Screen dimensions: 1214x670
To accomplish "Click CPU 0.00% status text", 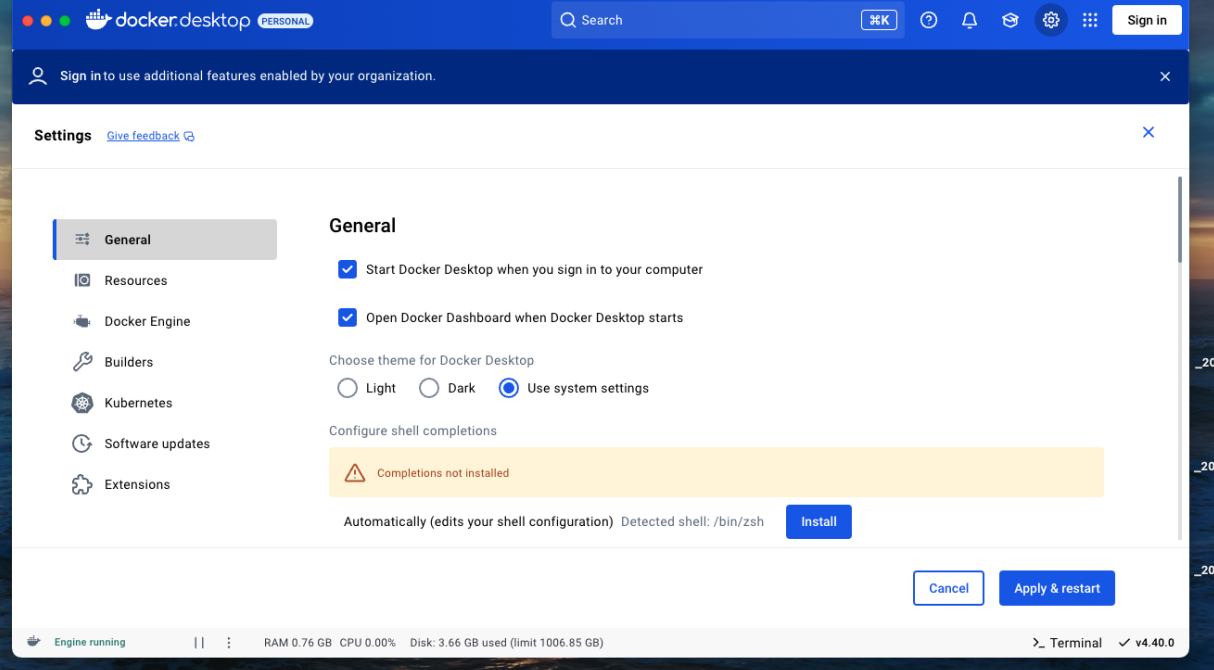I will [368, 643].
